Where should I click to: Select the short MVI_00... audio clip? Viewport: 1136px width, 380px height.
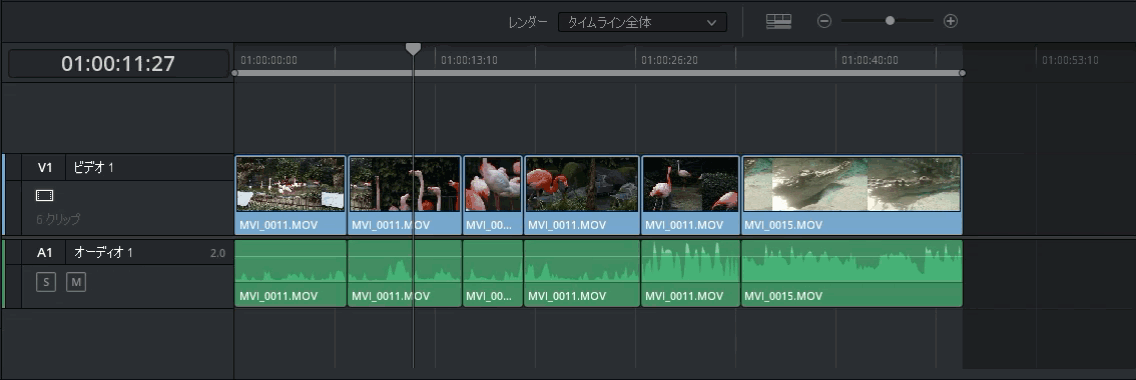tap(493, 274)
